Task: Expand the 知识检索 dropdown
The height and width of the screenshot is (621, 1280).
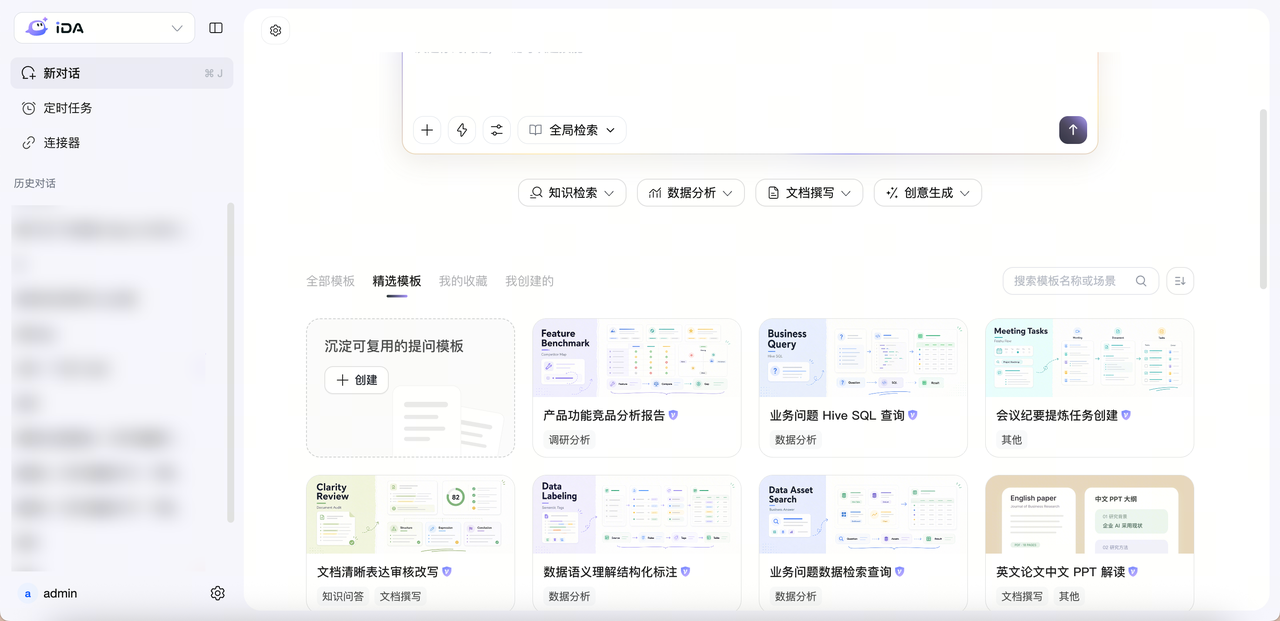Action: point(572,193)
